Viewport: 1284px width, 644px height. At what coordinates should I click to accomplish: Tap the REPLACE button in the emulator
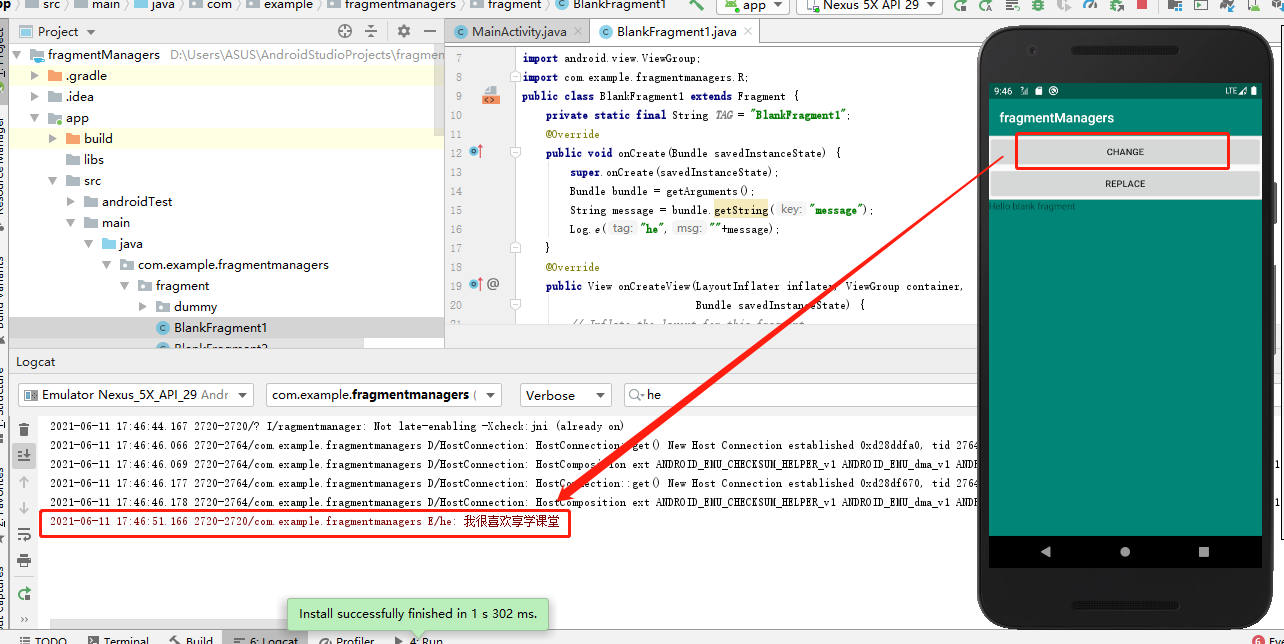pos(1125,184)
